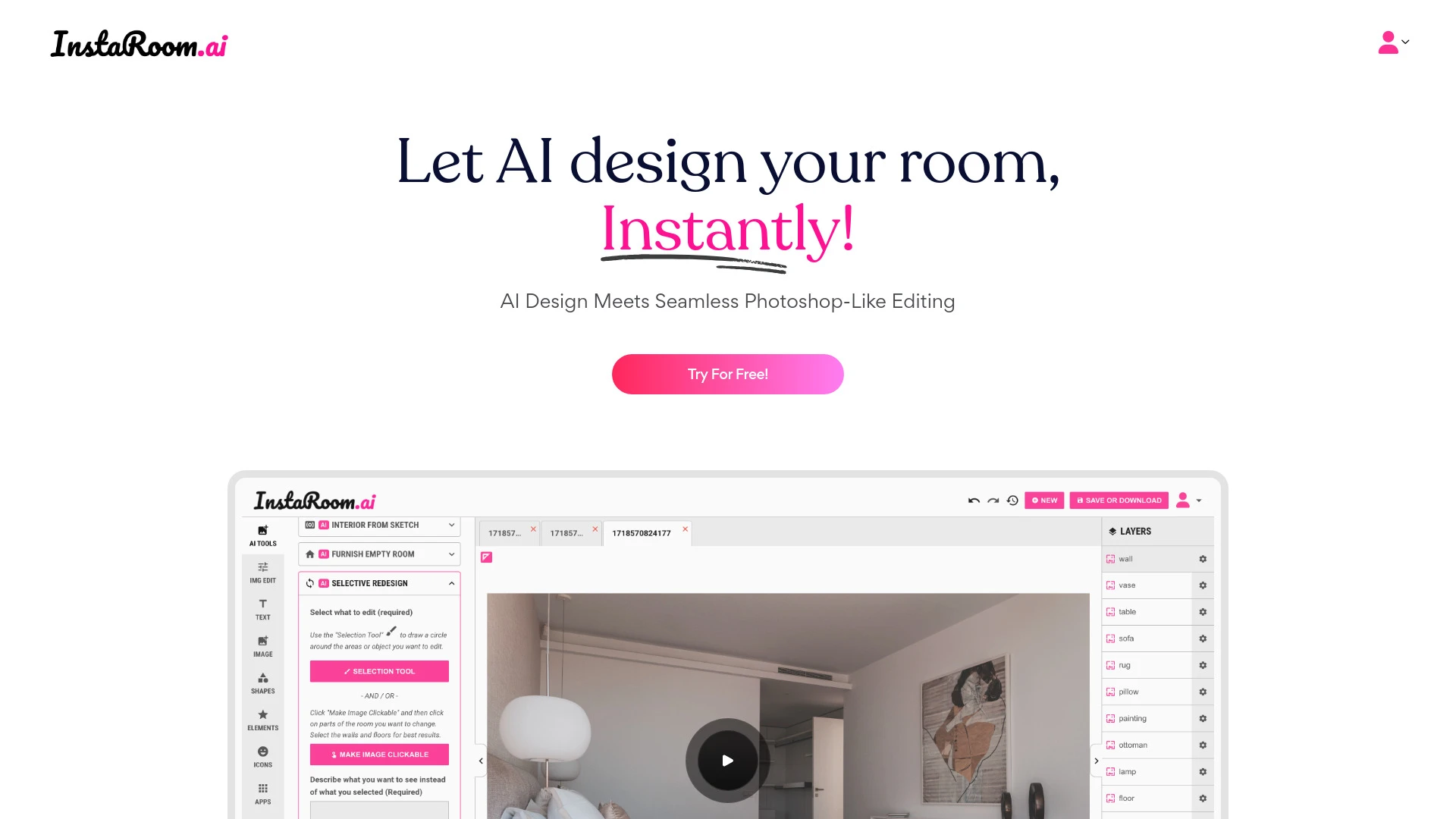Toggle visibility of painting layer
The height and width of the screenshot is (819, 1456).
(x=1110, y=718)
